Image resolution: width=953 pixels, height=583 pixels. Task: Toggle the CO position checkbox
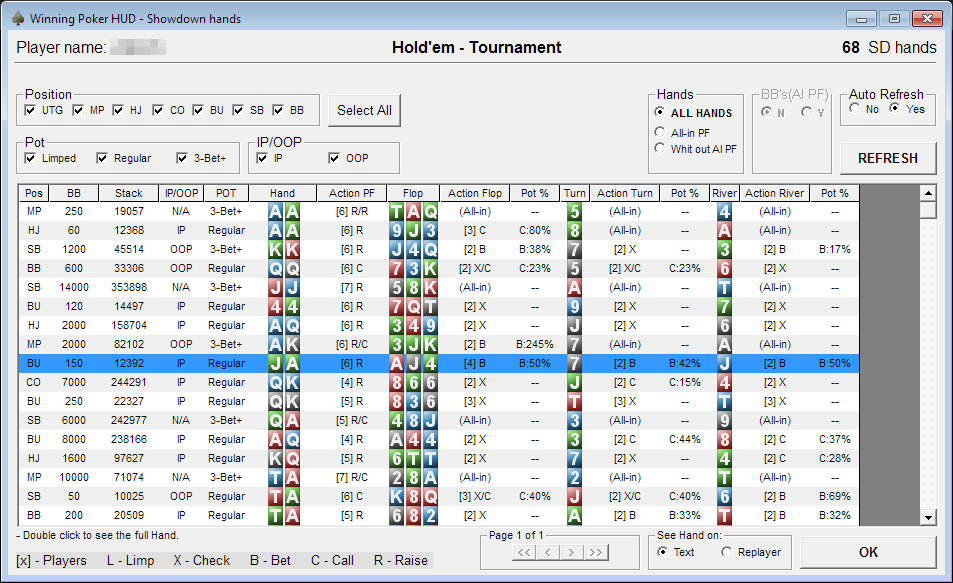tap(158, 110)
